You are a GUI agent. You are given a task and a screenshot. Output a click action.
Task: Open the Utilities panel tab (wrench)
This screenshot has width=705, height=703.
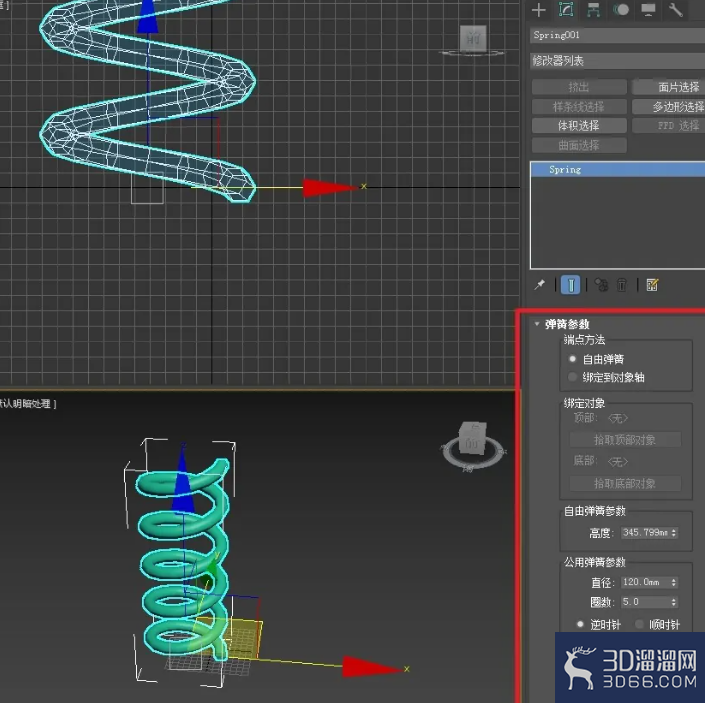click(675, 9)
